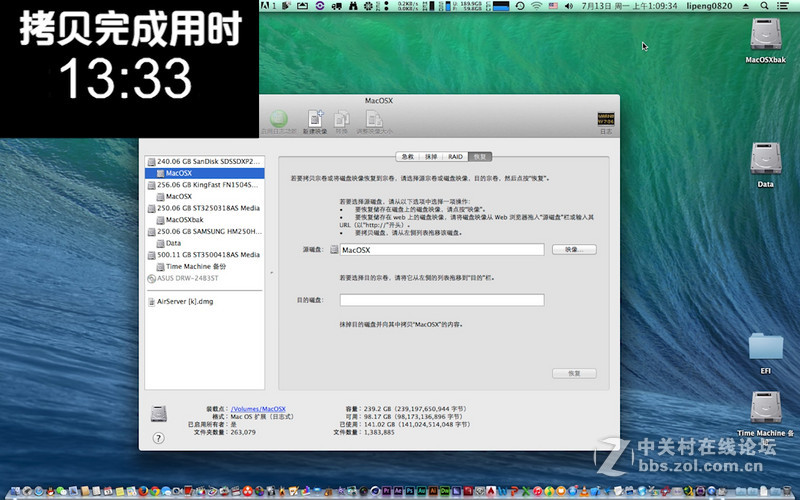Click the Resize Image (调整映像大小) toolbar icon

[x=374, y=120]
